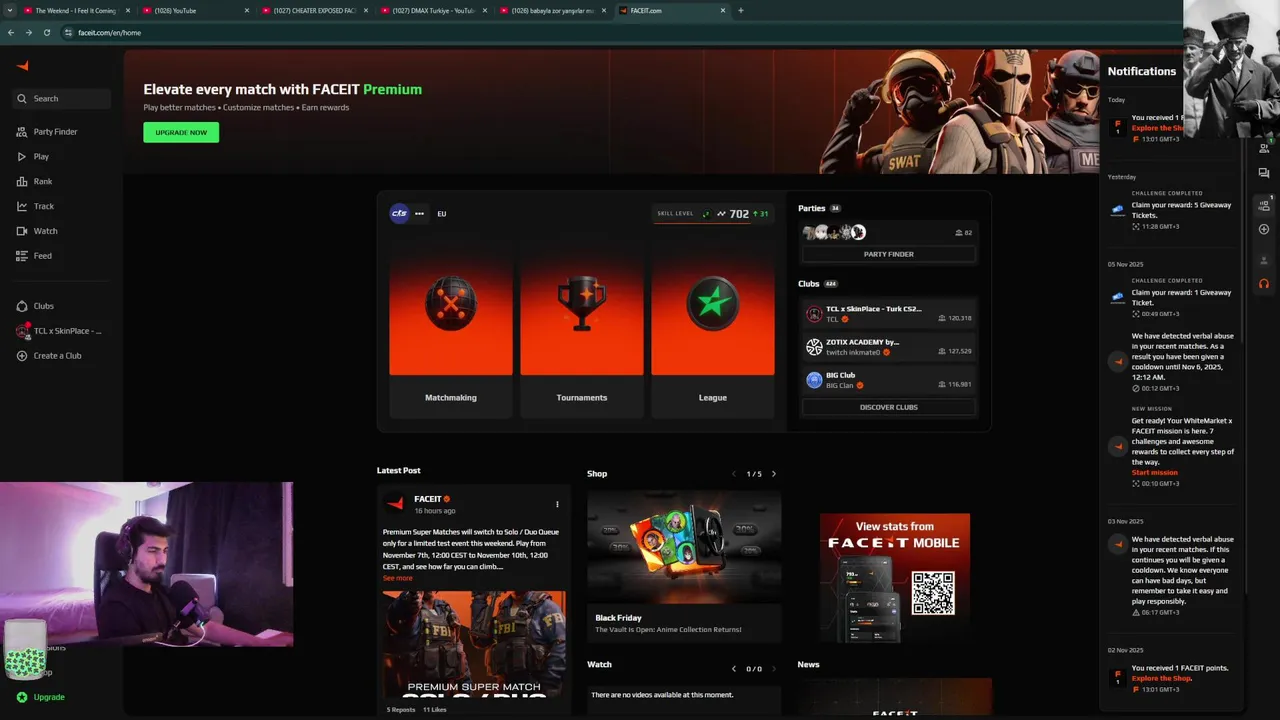
Task: Open Premium Super Match post image
Action: pyautogui.click(x=474, y=645)
